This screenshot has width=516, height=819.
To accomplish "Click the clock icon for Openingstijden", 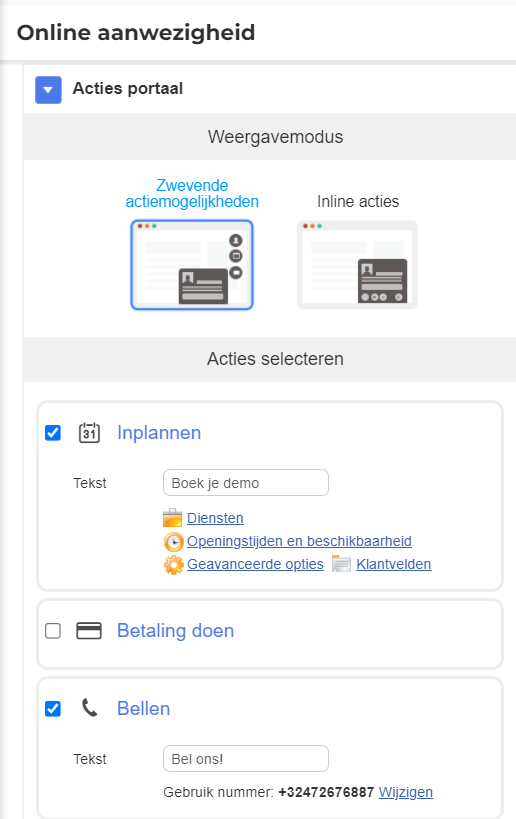I will coord(173,542).
